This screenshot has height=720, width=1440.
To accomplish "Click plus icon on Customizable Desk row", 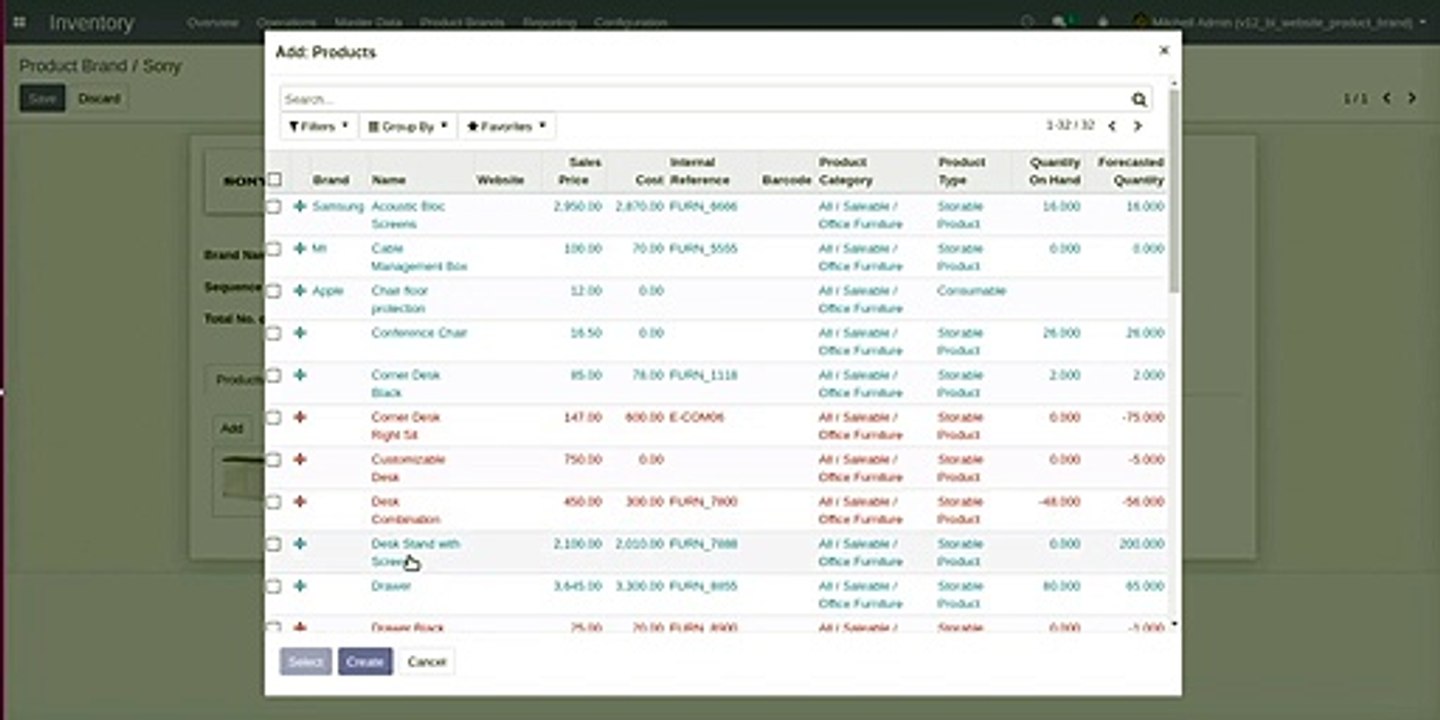I will pyautogui.click(x=300, y=459).
